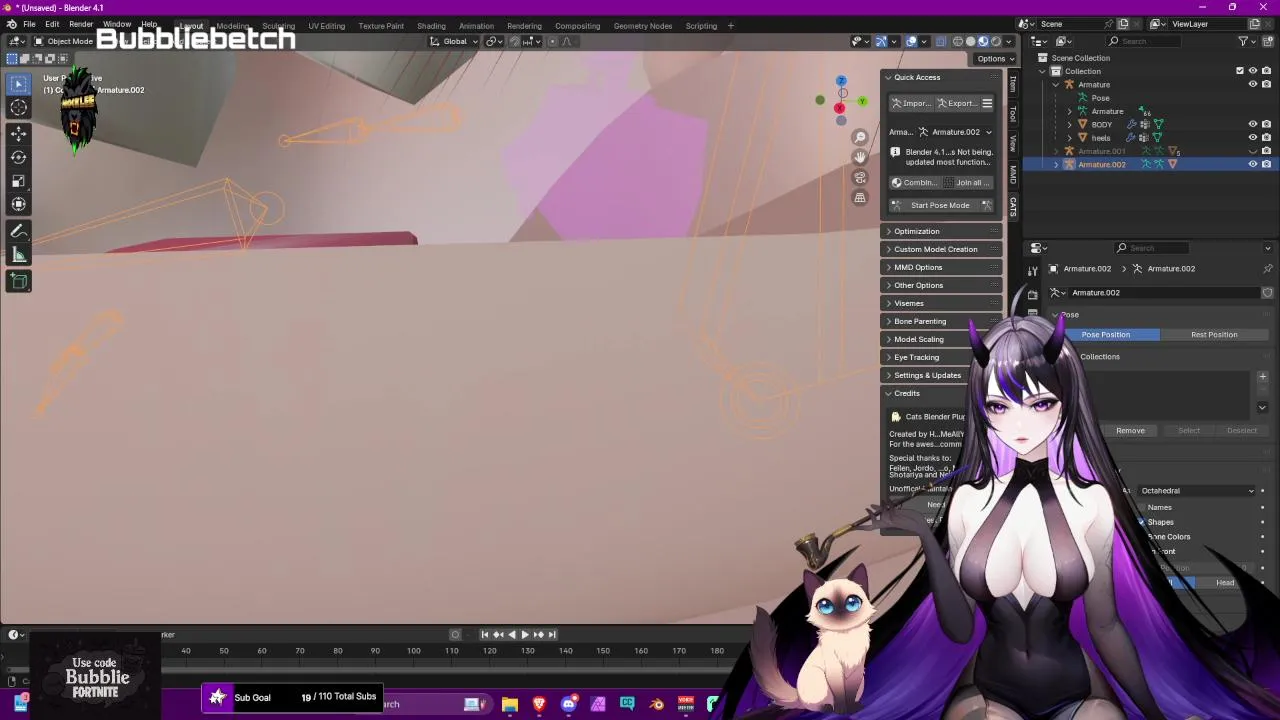Switch to Geometry Nodes workspace tab
The height and width of the screenshot is (720, 1280).
click(x=642, y=25)
